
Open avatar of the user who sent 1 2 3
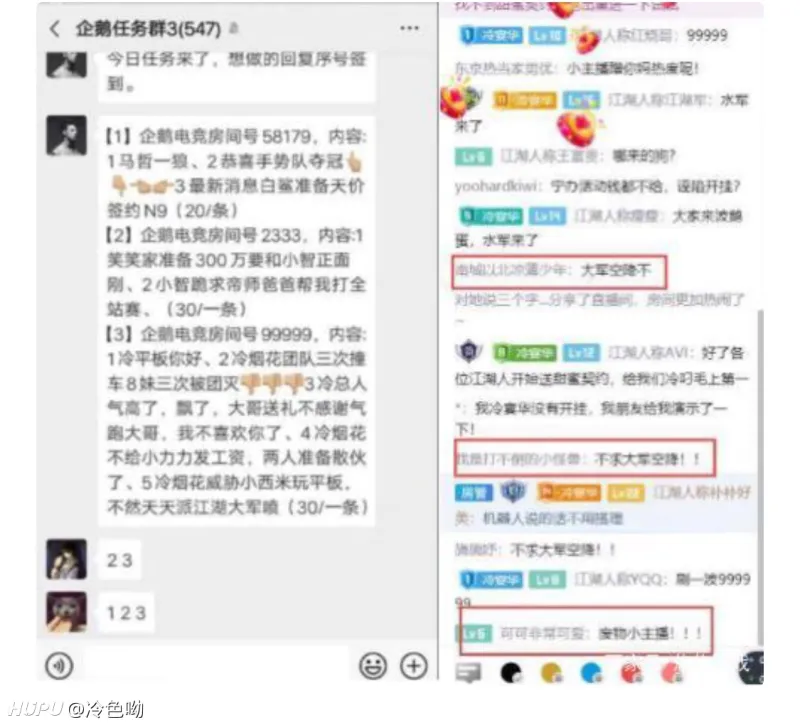66,612
